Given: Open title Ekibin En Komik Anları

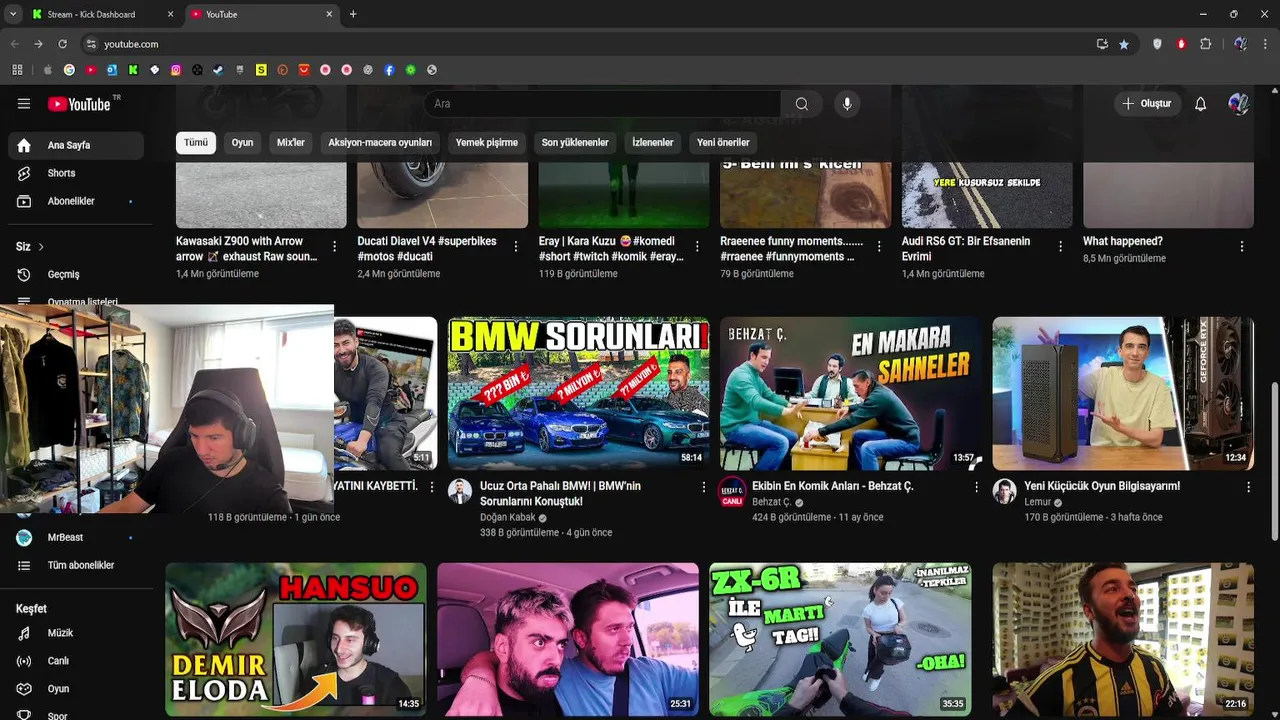Looking at the screenshot, I should pos(832,486).
